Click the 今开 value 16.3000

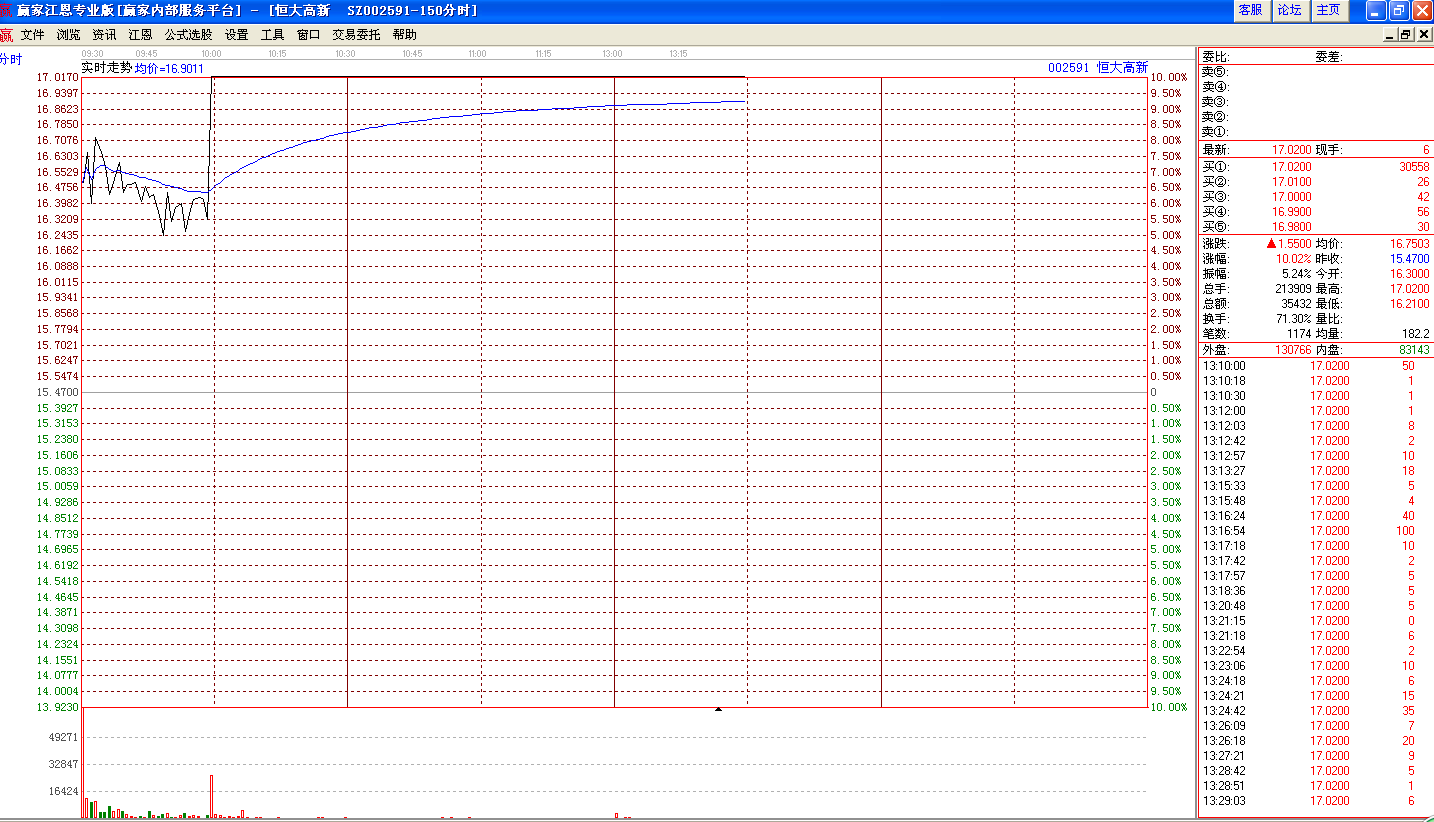[x=1410, y=274]
